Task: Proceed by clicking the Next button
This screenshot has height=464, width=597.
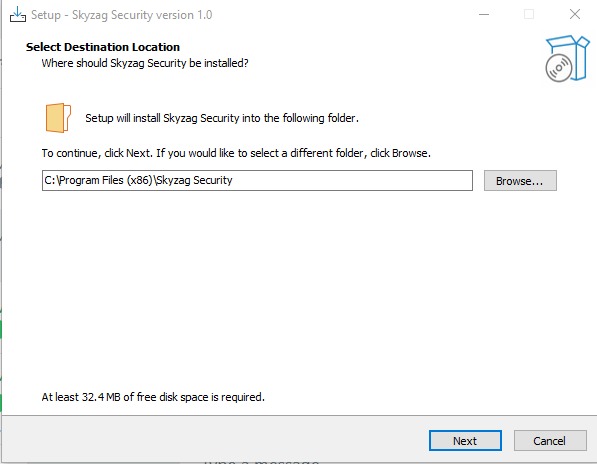Action: tap(465, 440)
